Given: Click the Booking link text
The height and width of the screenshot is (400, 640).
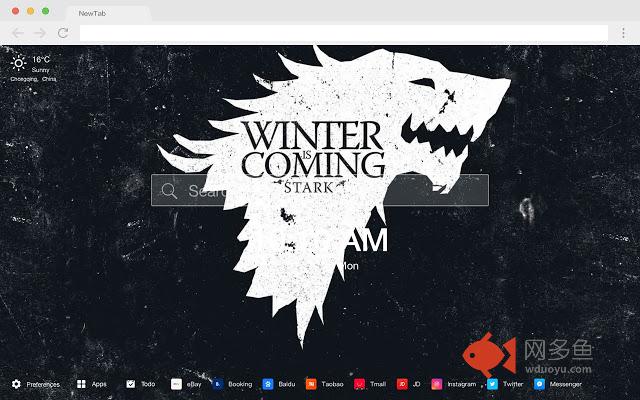Looking at the screenshot, I should pos(240,384).
